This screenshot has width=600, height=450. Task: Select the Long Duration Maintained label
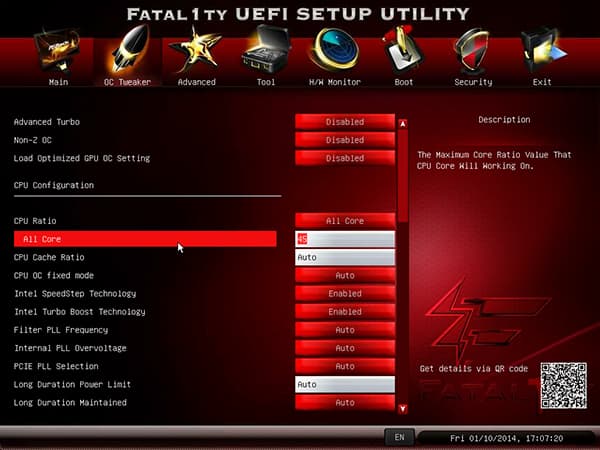pos(70,403)
